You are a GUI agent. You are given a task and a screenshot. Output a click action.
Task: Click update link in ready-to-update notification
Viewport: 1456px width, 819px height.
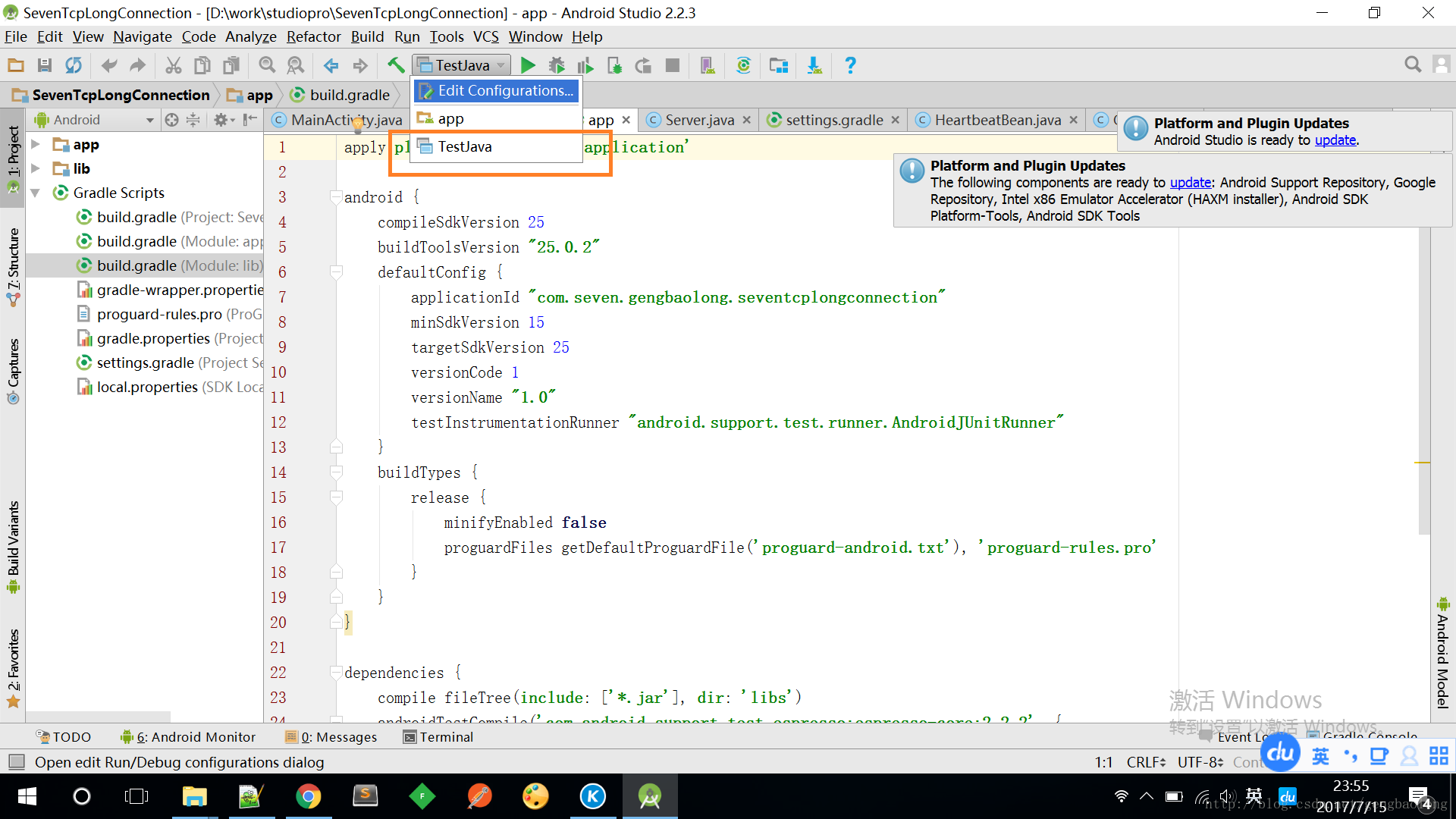coord(1335,140)
